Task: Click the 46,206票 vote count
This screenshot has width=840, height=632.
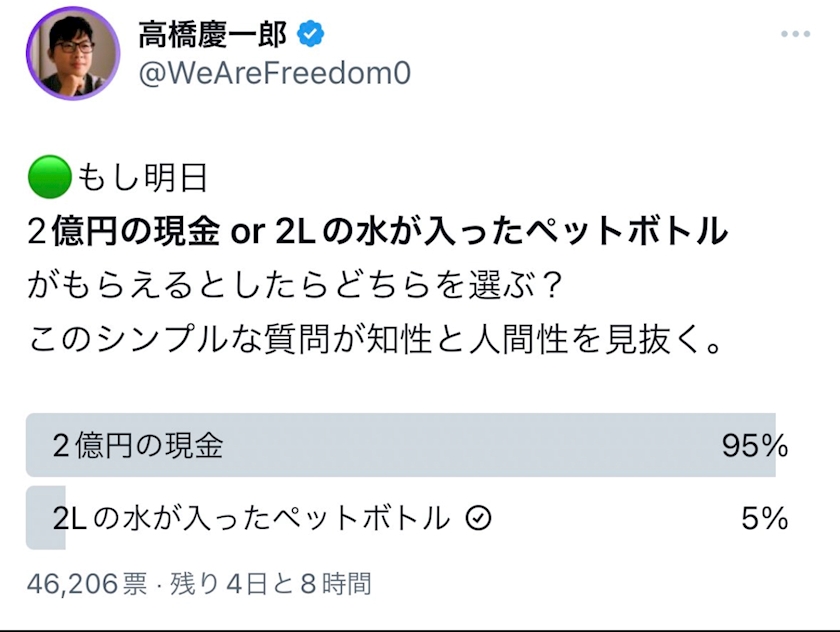Action: [87, 583]
